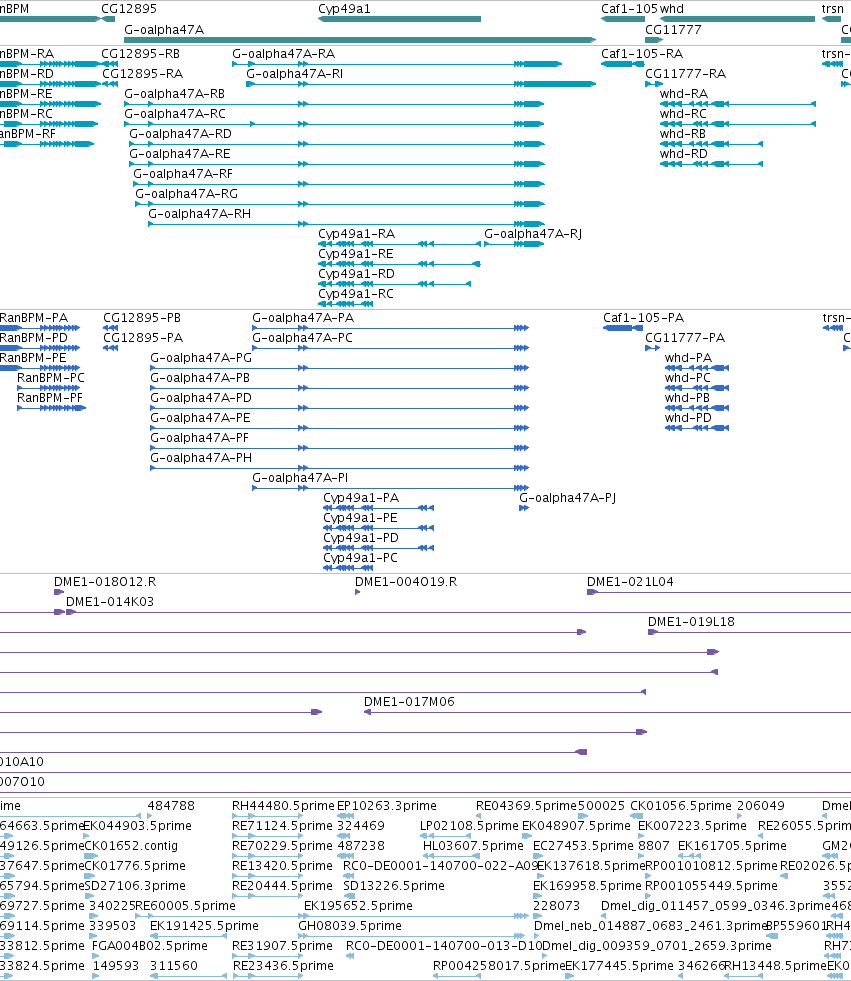Click protein G-oalpha47A-PH
Image resolution: width=851 pixels, height=981 pixels.
click(201, 458)
